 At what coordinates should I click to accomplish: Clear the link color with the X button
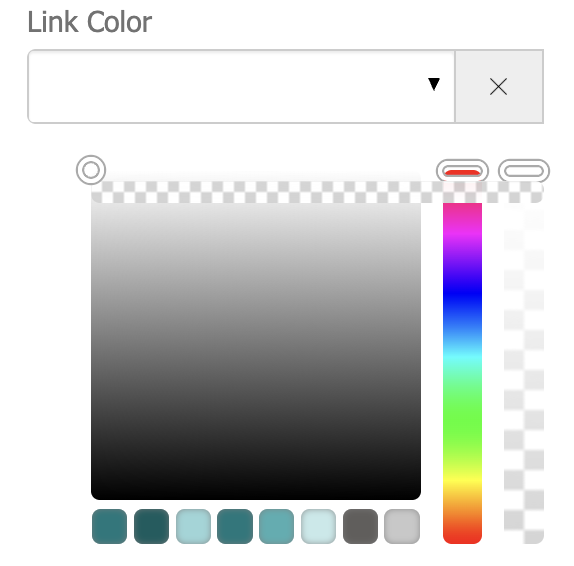[x=499, y=86]
